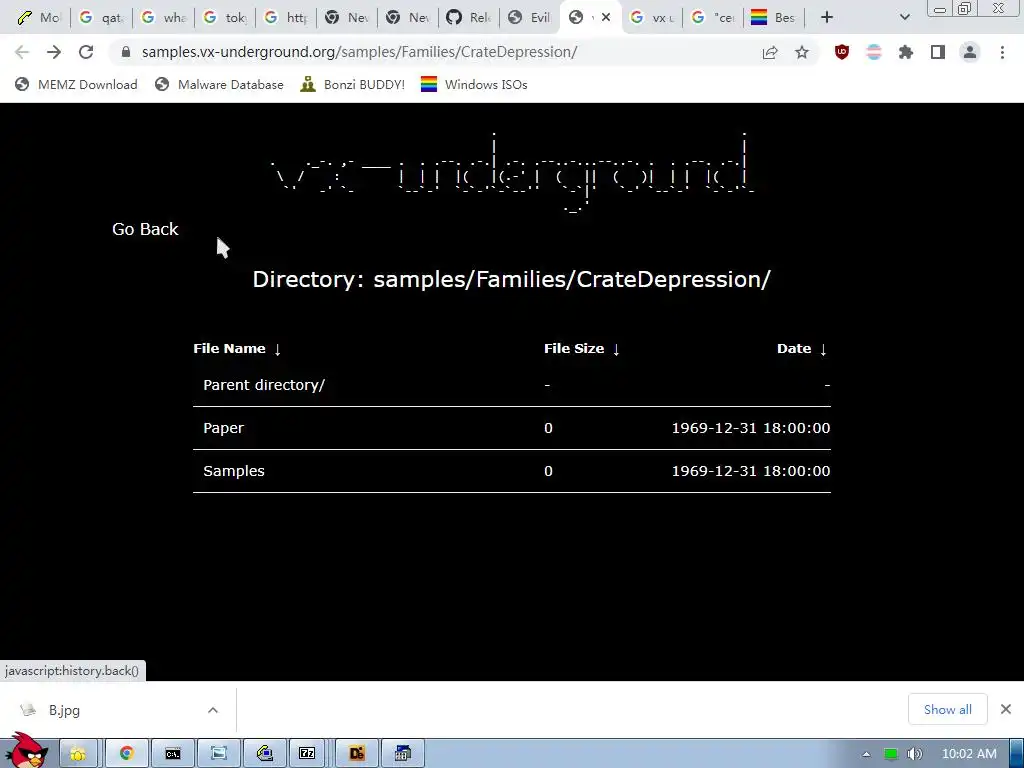Image resolution: width=1024 pixels, height=768 pixels.
Task: Bookmark this page with the star
Action: coord(802,52)
